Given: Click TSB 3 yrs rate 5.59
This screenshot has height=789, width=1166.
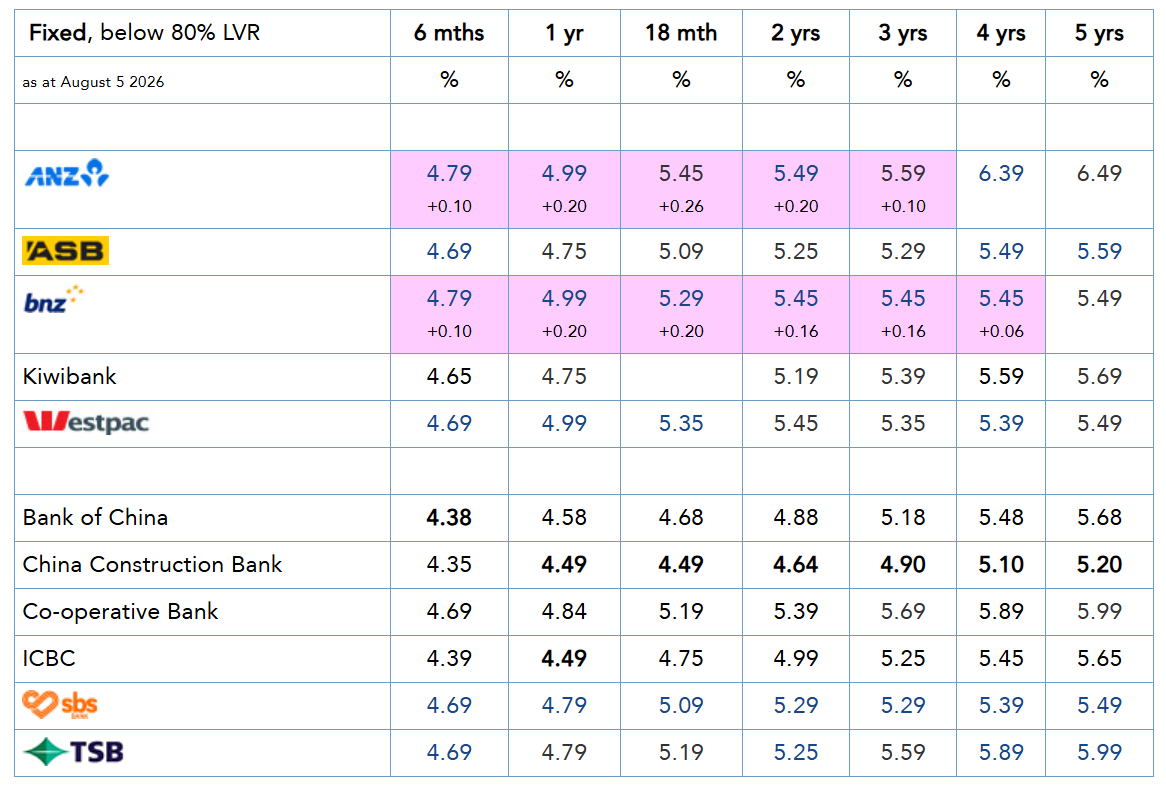Looking at the screenshot, I should 903,752.
